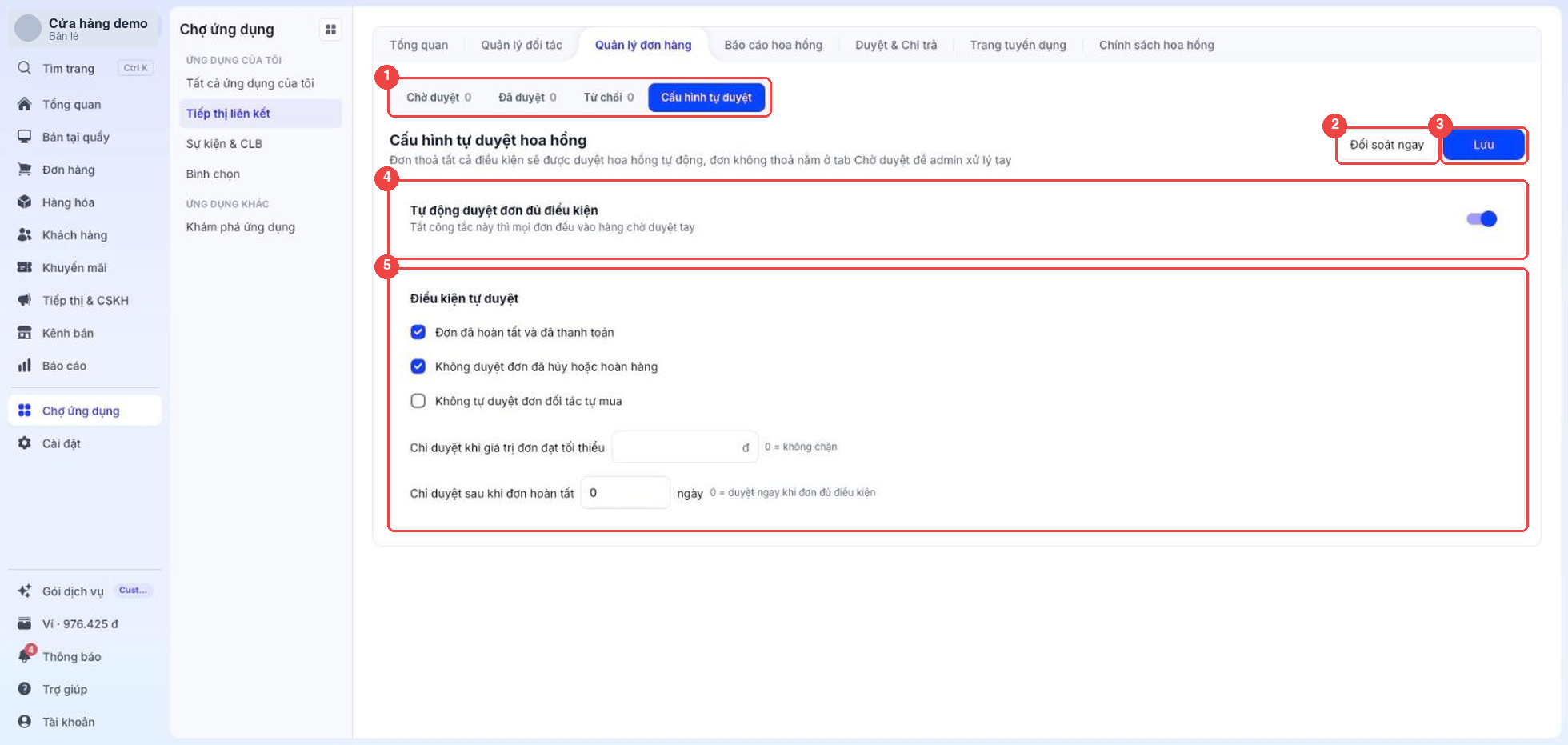Click the minimum order value input field
Screen dimensions: 1568x745
coord(685,447)
